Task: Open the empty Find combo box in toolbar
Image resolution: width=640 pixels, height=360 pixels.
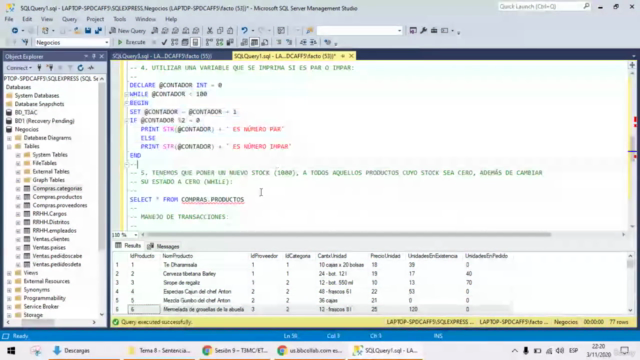Action: [x=399, y=31]
